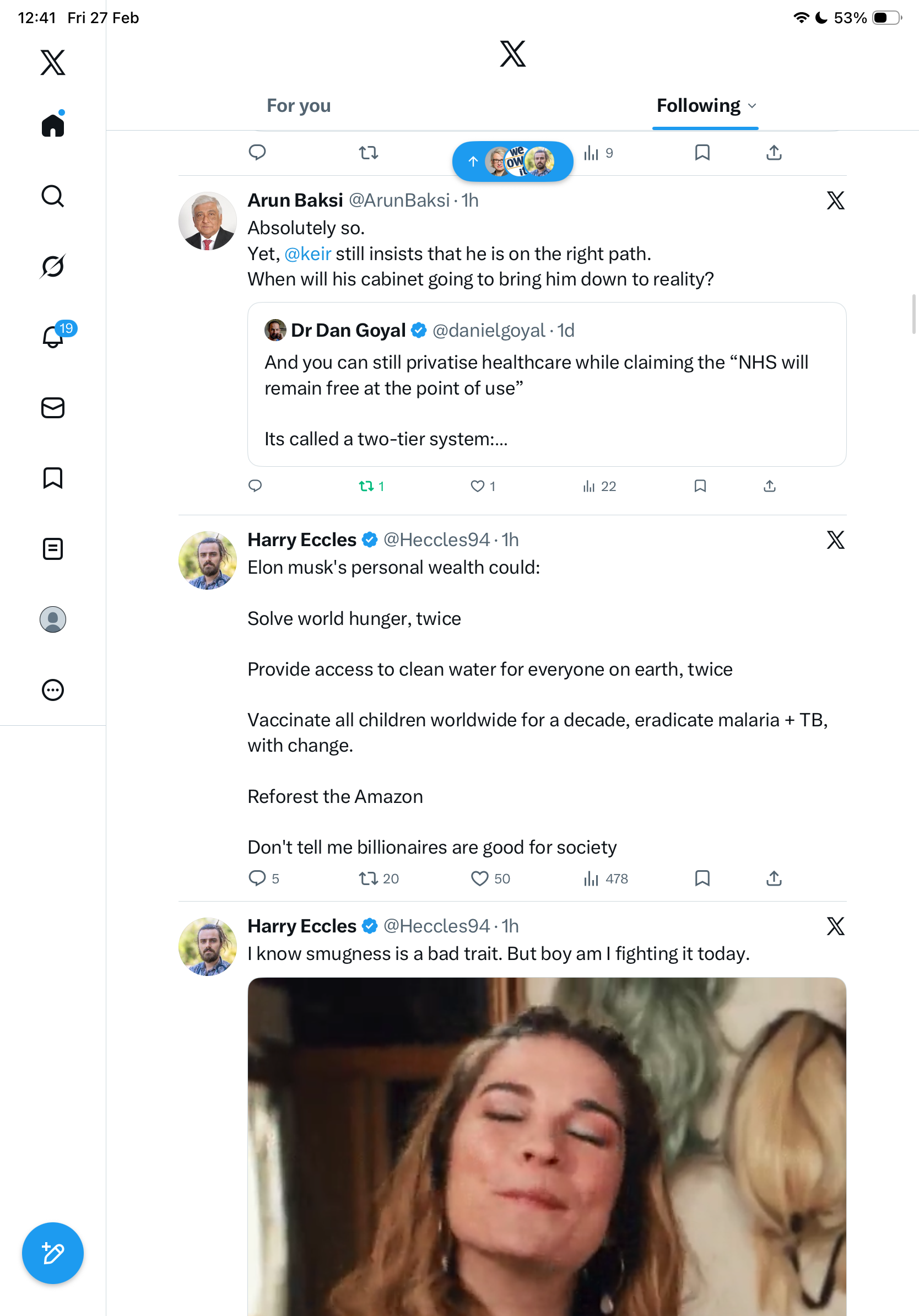Image resolution: width=919 pixels, height=1316 pixels.
Task: Jump to new posts via blue pill
Action: coord(512,161)
